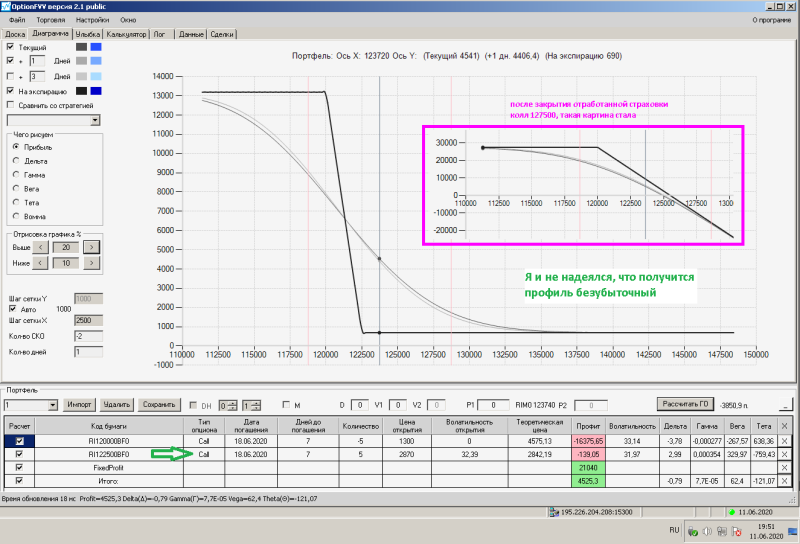Open the Окно menu
The height and width of the screenshot is (544, 800).
click(128, 20)
